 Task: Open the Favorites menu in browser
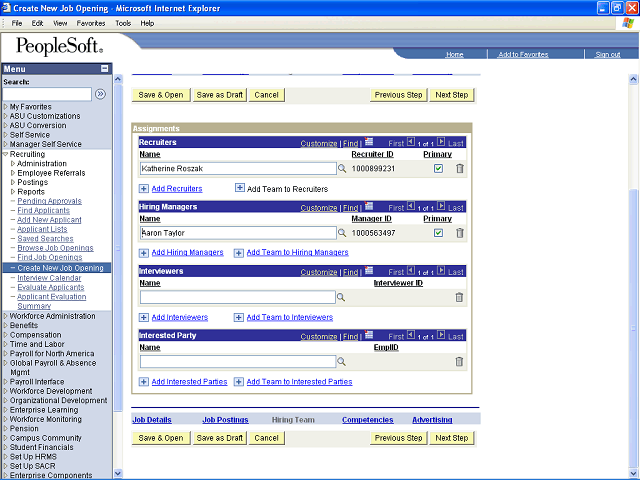(x=91, y=23)
